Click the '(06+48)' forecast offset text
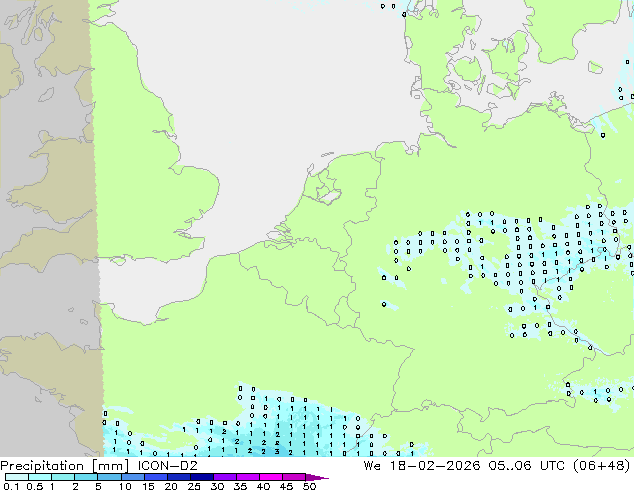Screen dimensions: 634x490 [x=602, y=466]
